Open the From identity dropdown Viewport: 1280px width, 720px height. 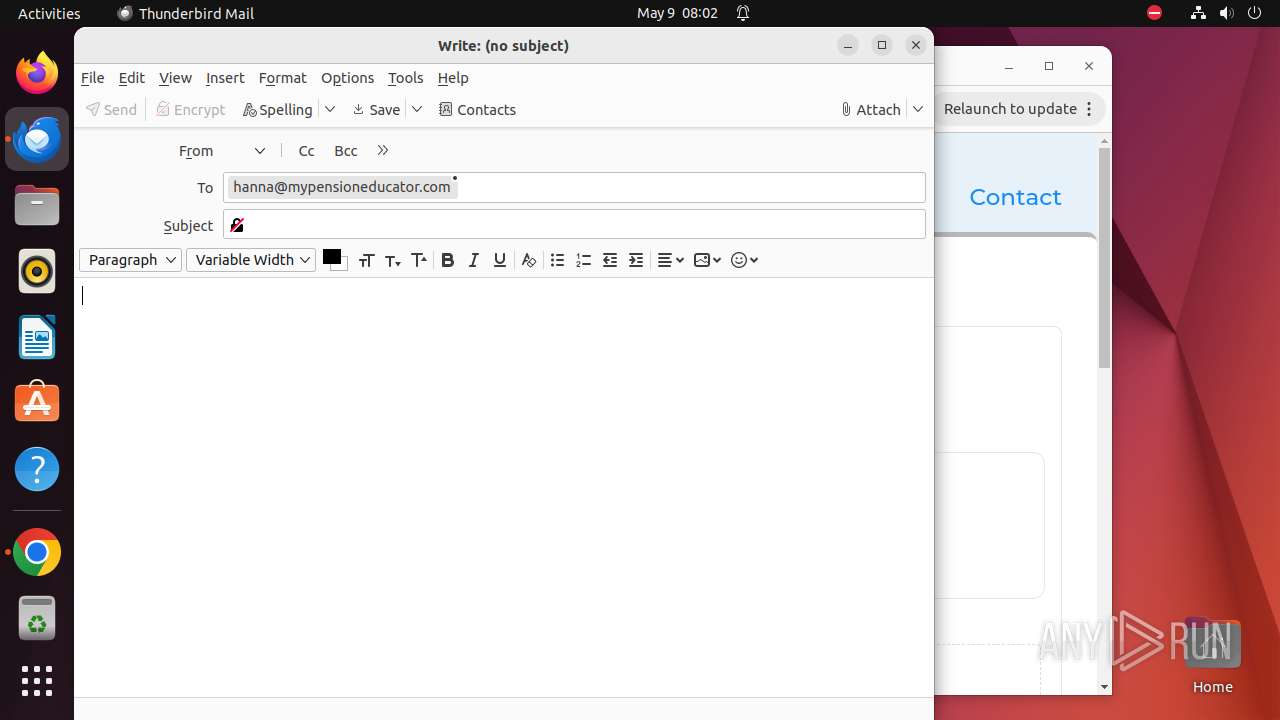click(259, 151)
